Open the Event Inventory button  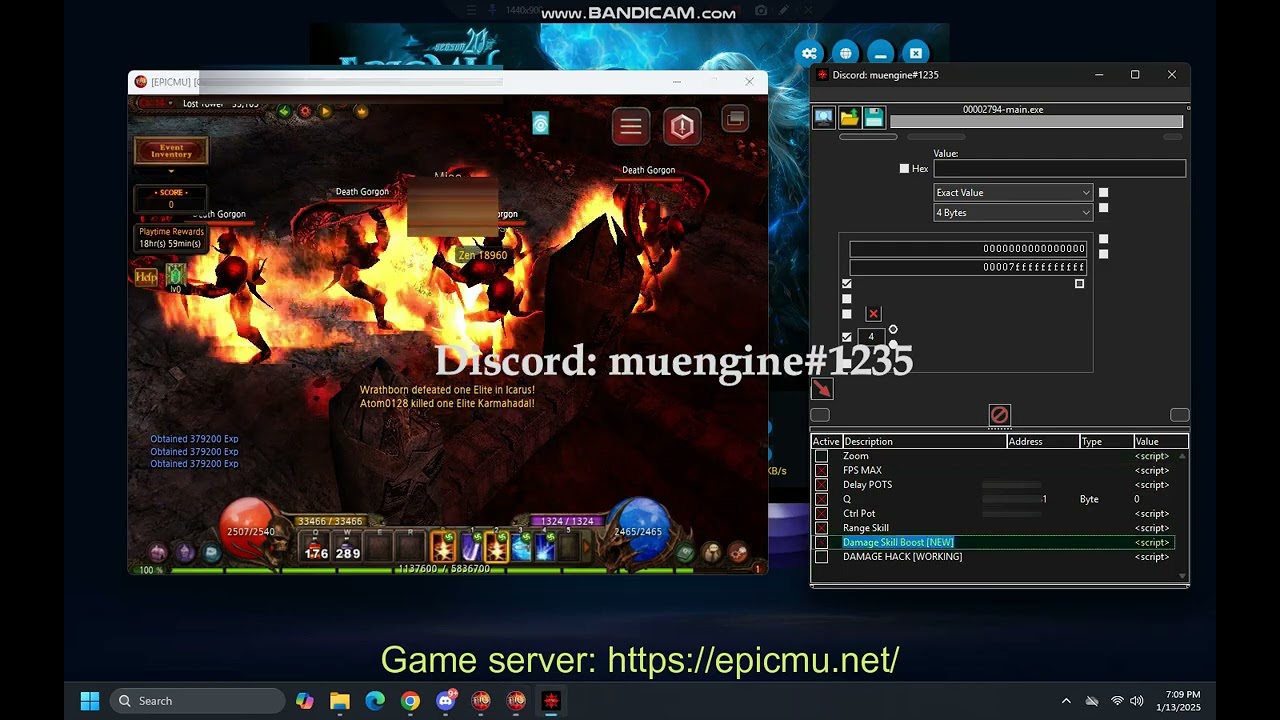[x=171, y=150]
